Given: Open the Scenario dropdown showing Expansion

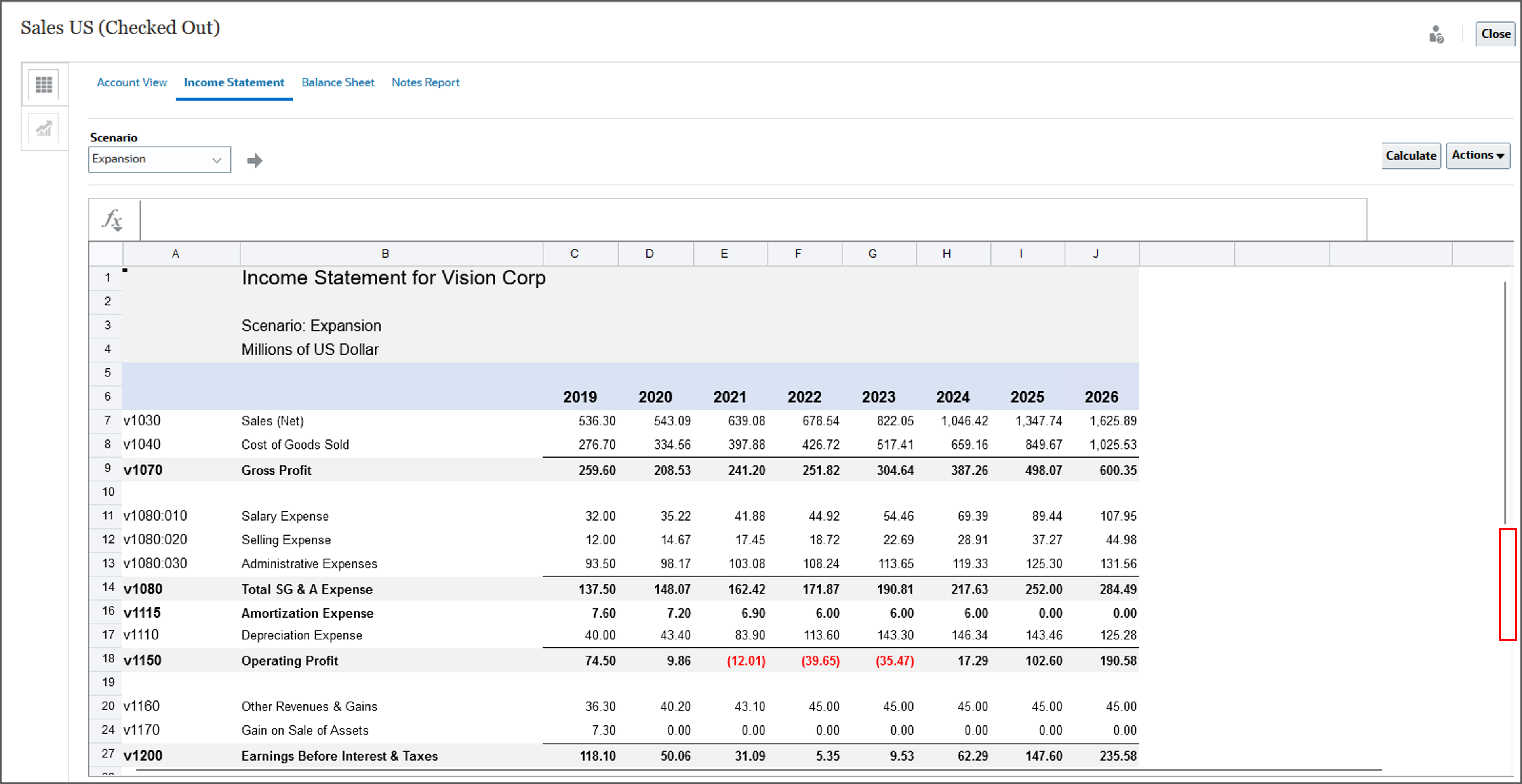Looking at the screenshot, I should [x=160, y=160].
